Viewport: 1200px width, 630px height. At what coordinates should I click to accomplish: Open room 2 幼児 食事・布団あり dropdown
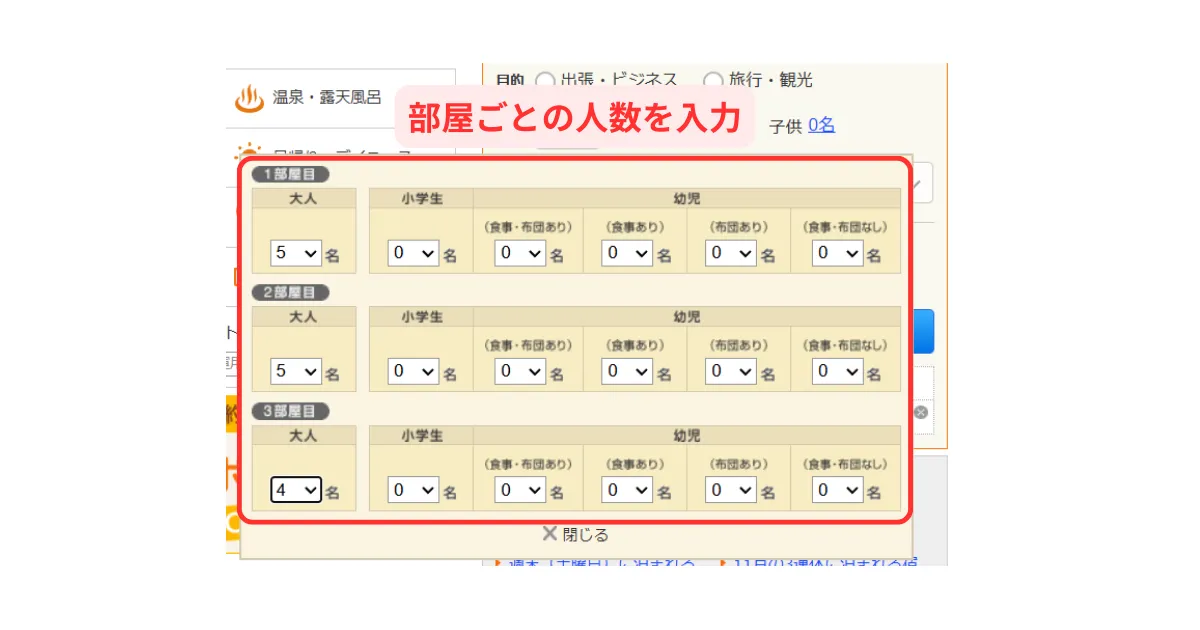pos(520,372)
